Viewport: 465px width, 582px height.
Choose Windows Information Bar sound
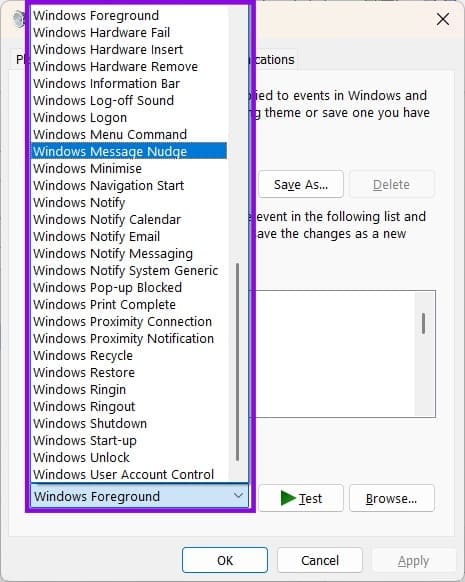[129, 84]
